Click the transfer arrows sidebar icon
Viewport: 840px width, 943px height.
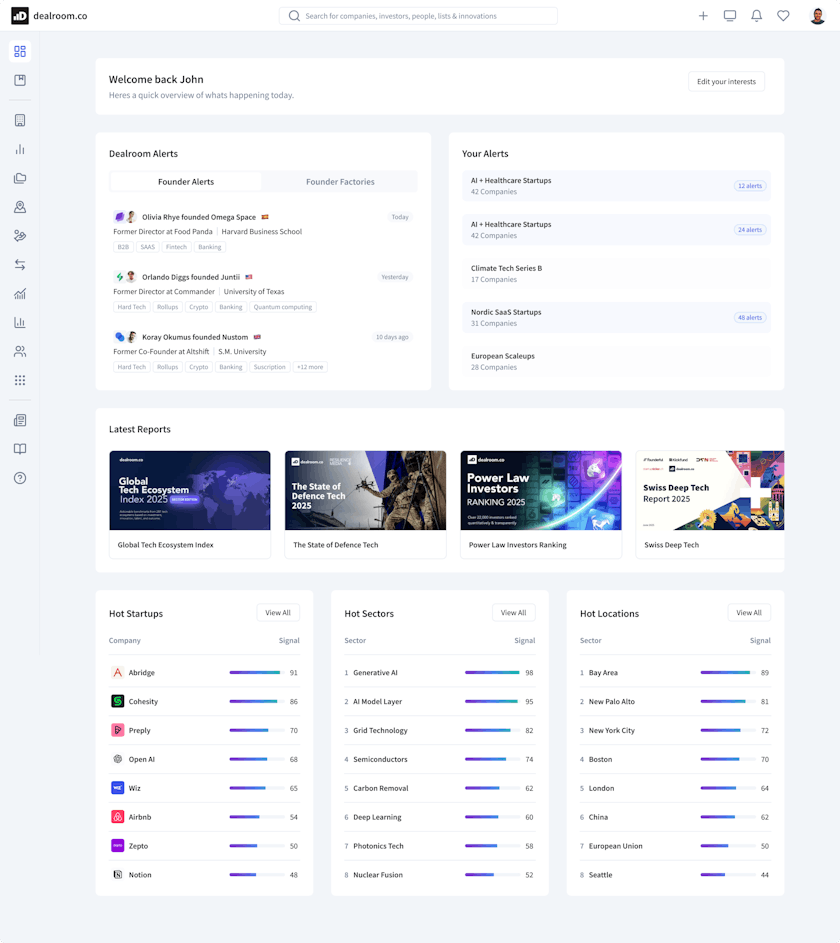click(20, 265)
